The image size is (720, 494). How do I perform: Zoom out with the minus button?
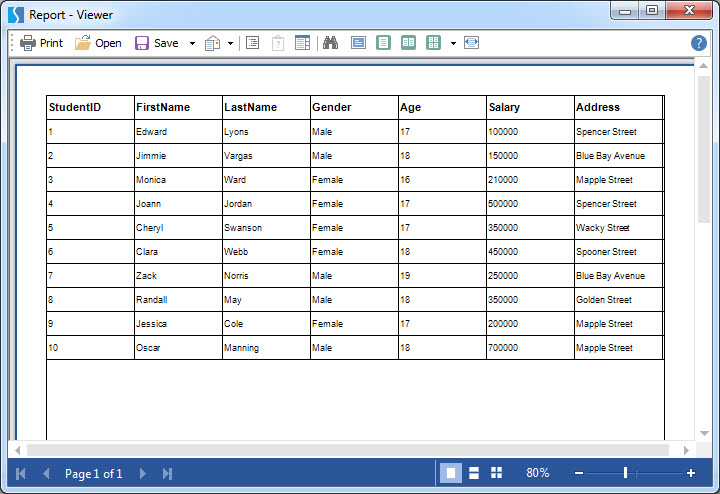pyautogui.click(x=579, y=473)
